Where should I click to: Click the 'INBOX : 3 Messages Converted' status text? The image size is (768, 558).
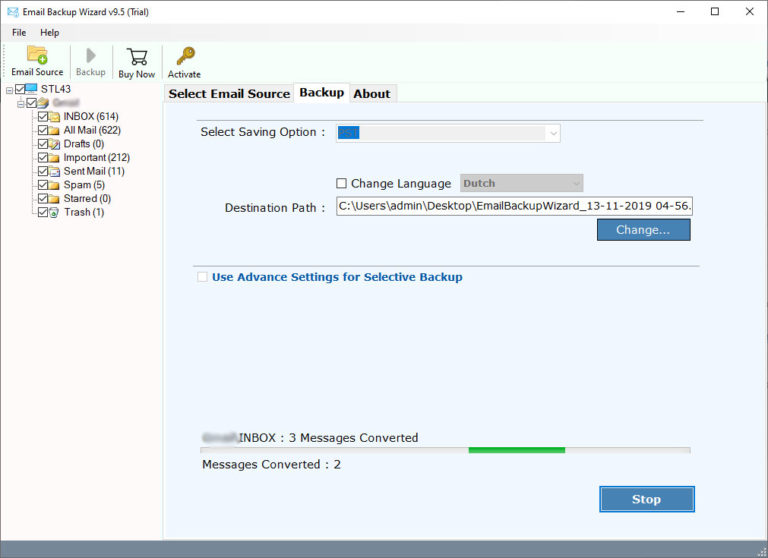329,437
